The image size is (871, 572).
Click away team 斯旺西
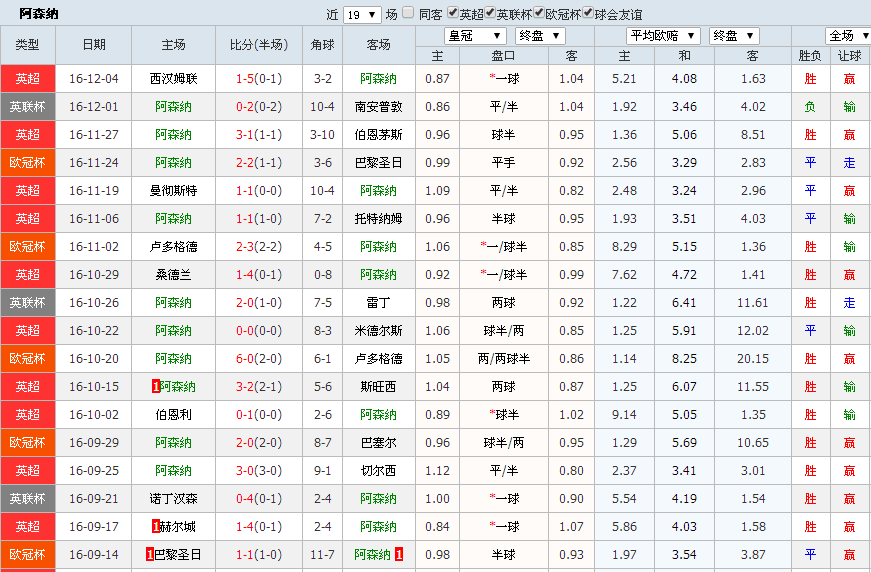click(379, 387)
